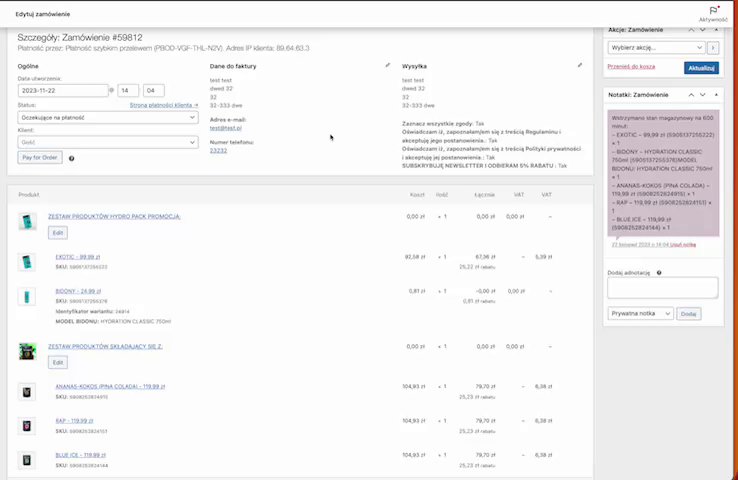Image resolution: width=738 pixels, height=480 pixels.
Task: Click the Koszt column header
Action: [417, 195]
